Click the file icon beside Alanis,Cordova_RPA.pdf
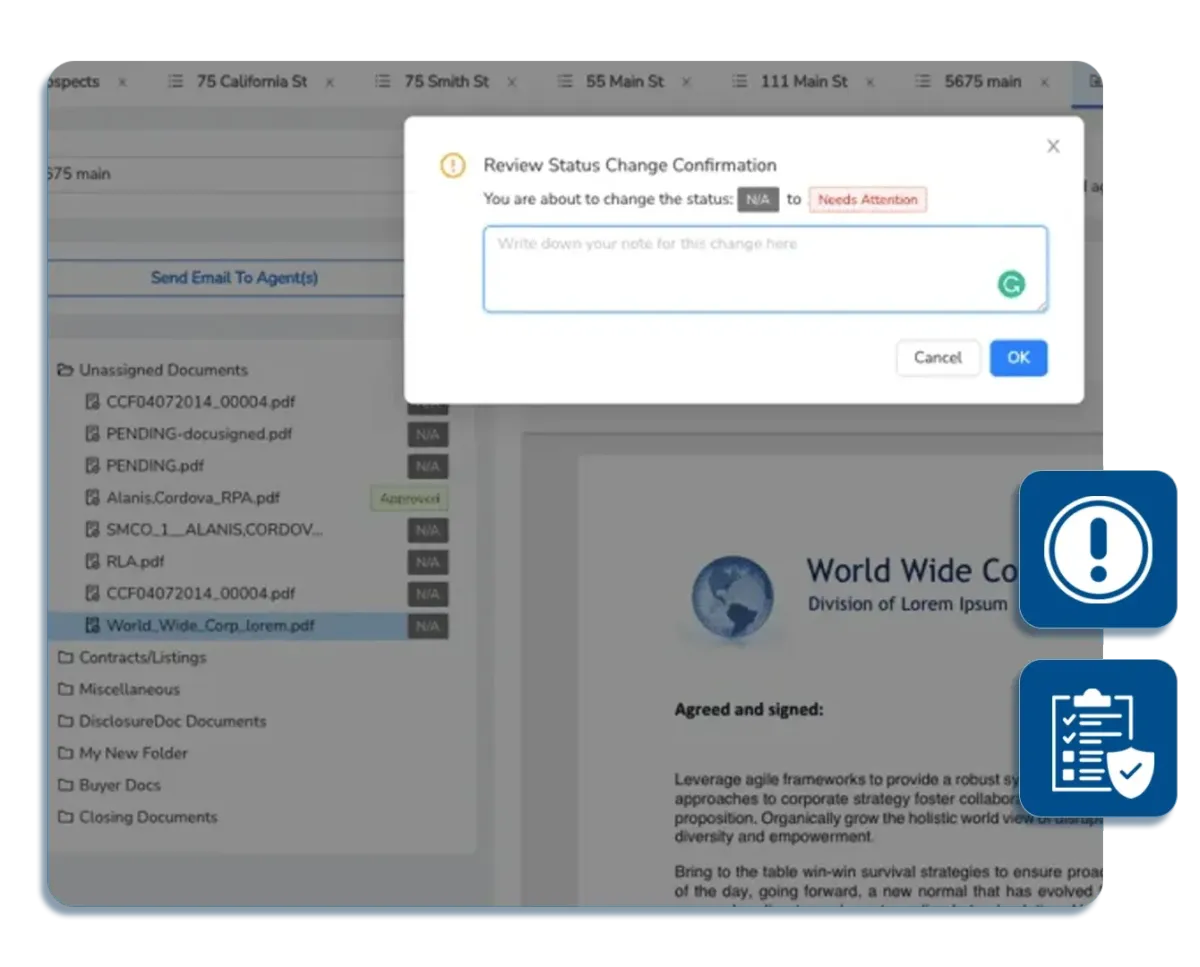This screenshot has width=1200, height=967. 93,498
